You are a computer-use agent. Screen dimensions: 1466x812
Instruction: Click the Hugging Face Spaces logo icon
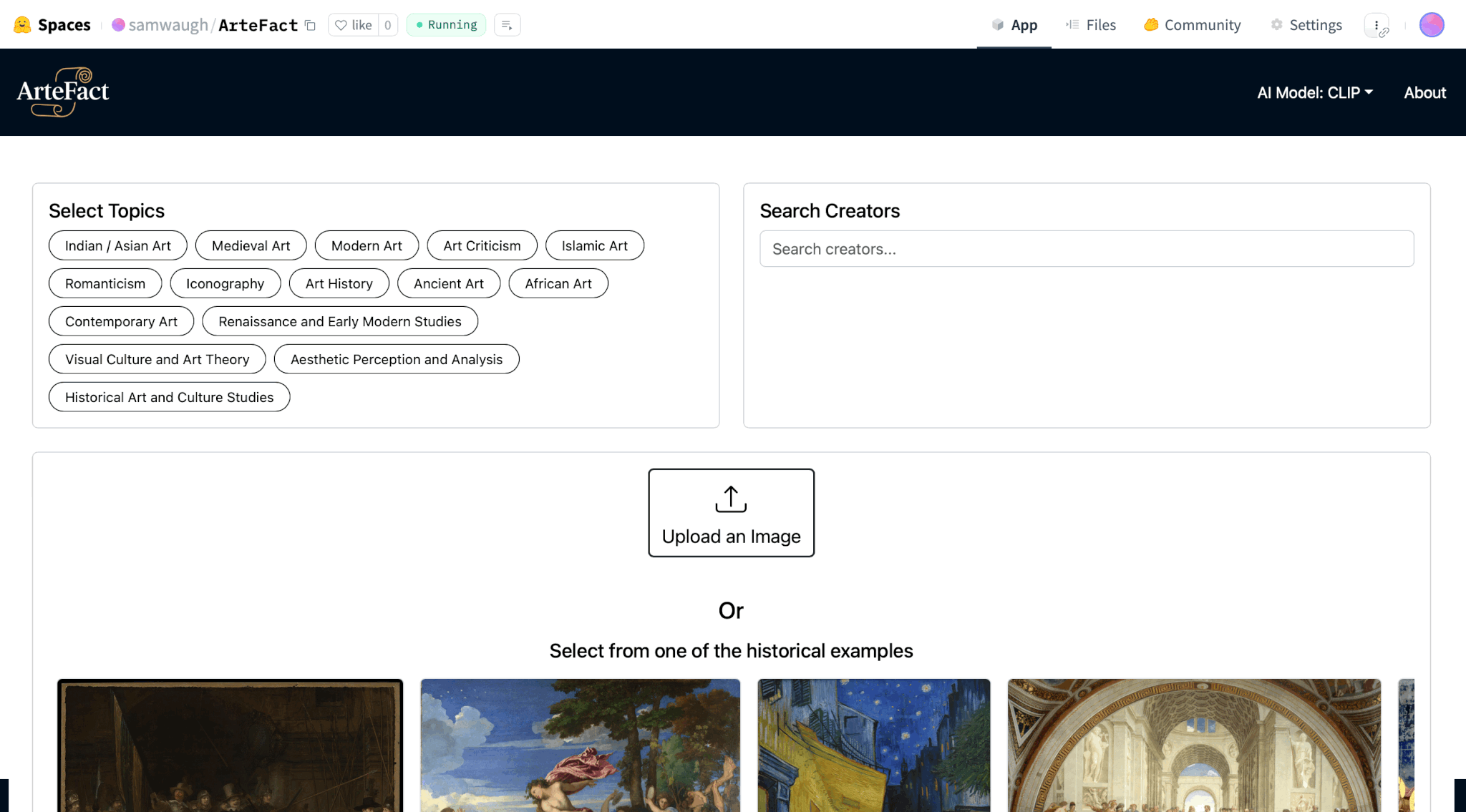tap(22, 25)
